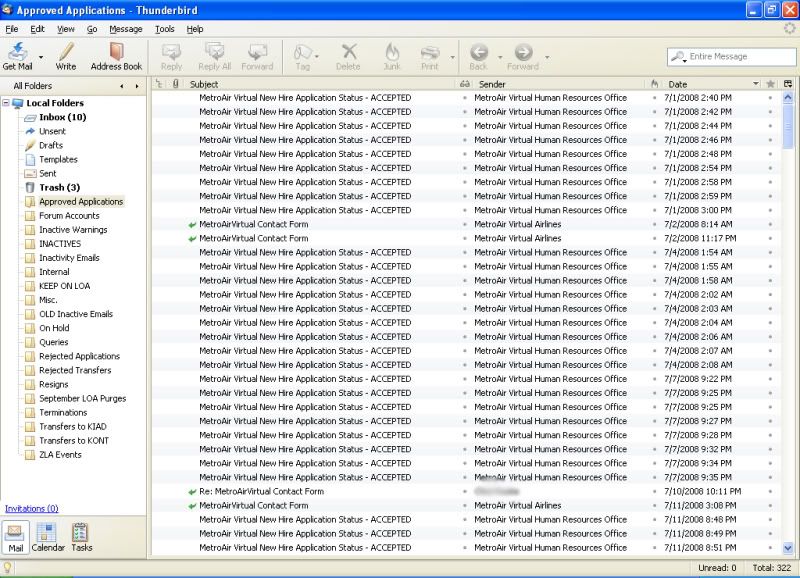Toggle thread view column header
Screen dimensions: 800x578
160,85
